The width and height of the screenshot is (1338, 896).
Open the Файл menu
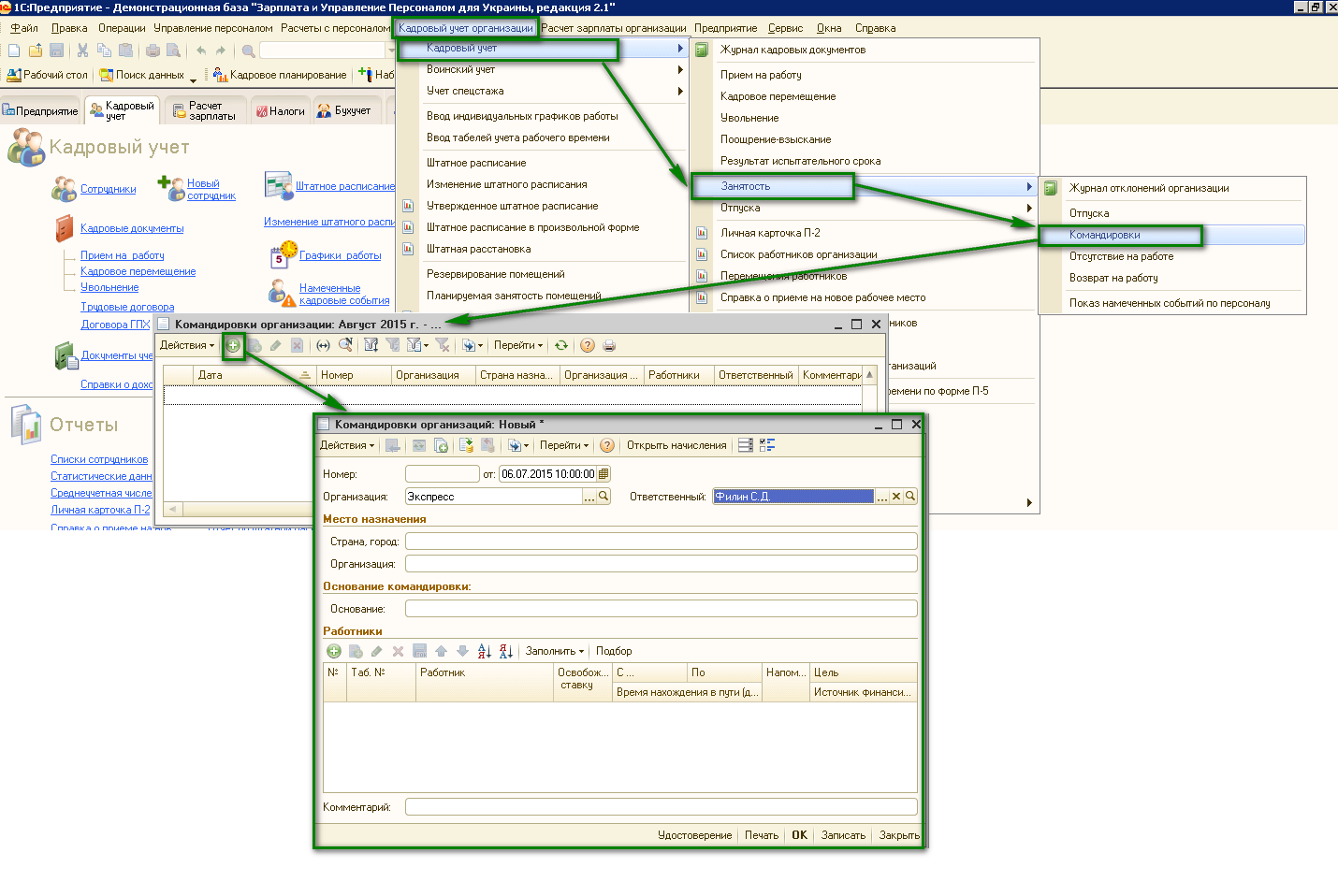[x=24, y=28]
